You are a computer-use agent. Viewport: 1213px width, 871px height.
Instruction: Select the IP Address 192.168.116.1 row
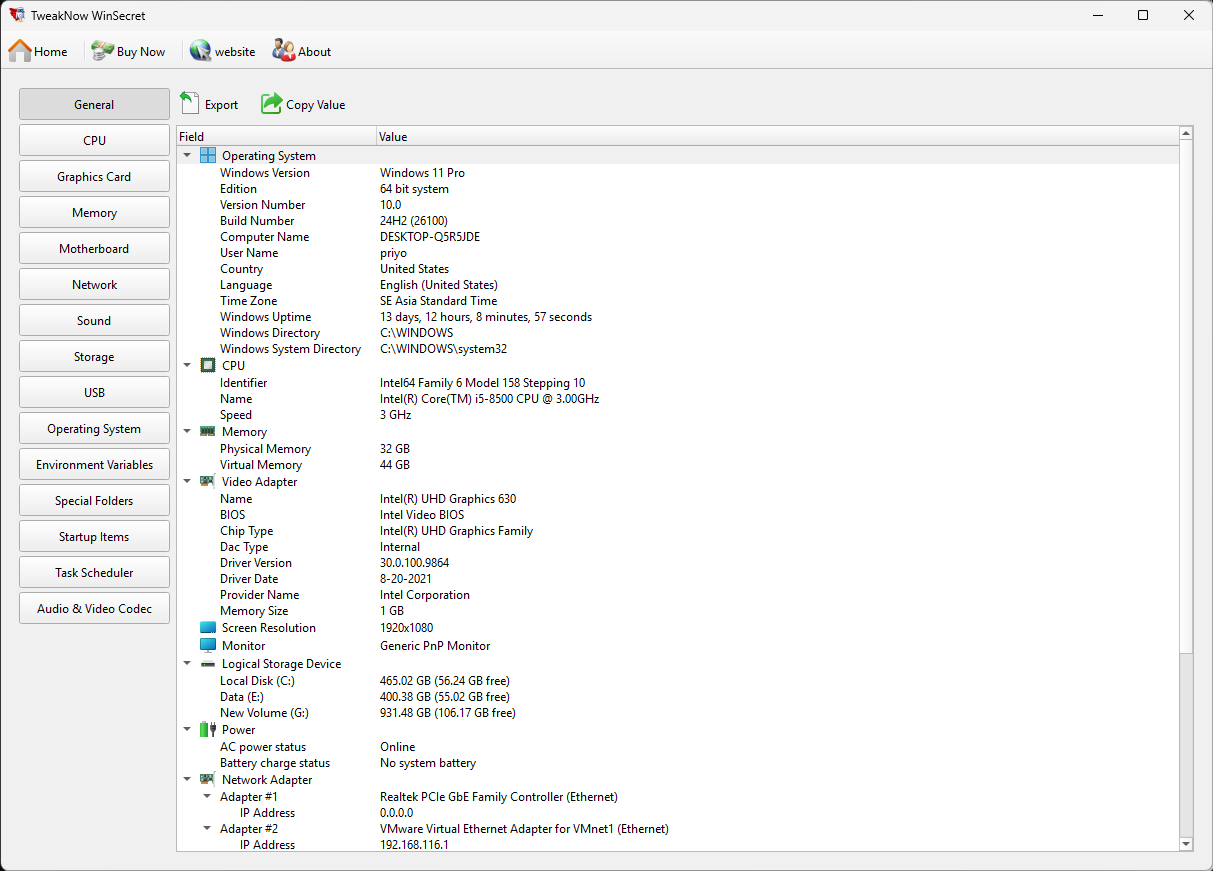point(678,845)
